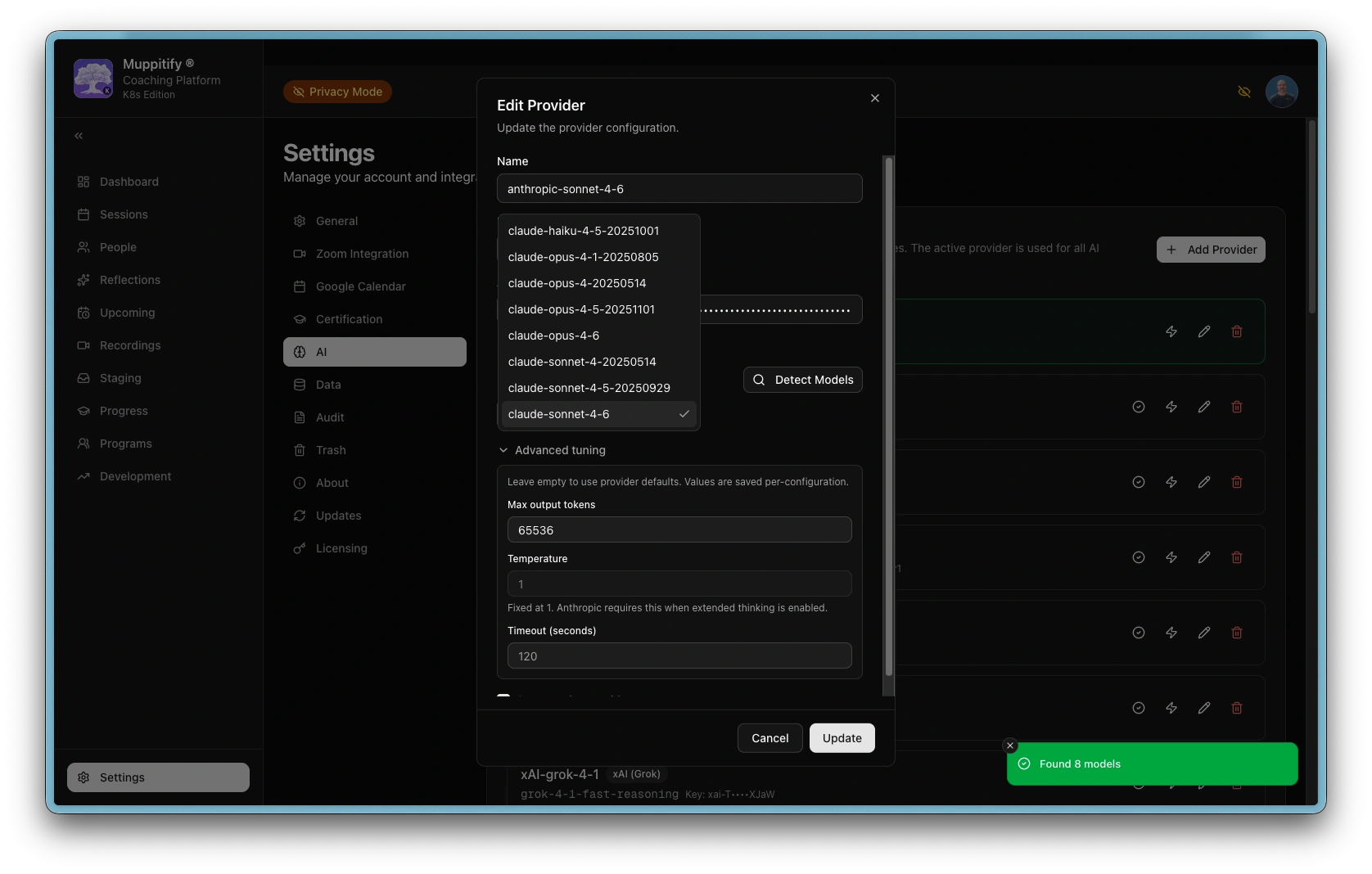Test the first provider with lightning icon

tap(1171, 331)
